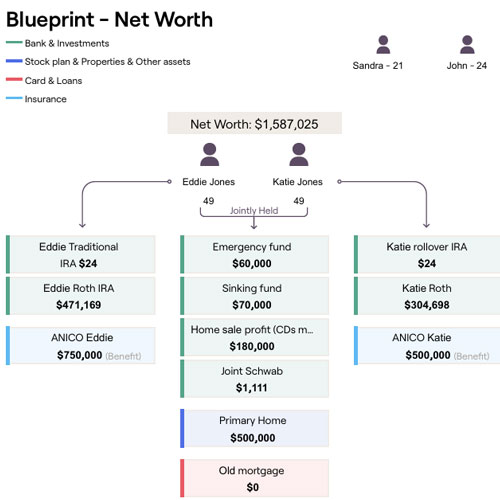
Task: Click the red Card & Loans legend line
Action: coord(14,80)
